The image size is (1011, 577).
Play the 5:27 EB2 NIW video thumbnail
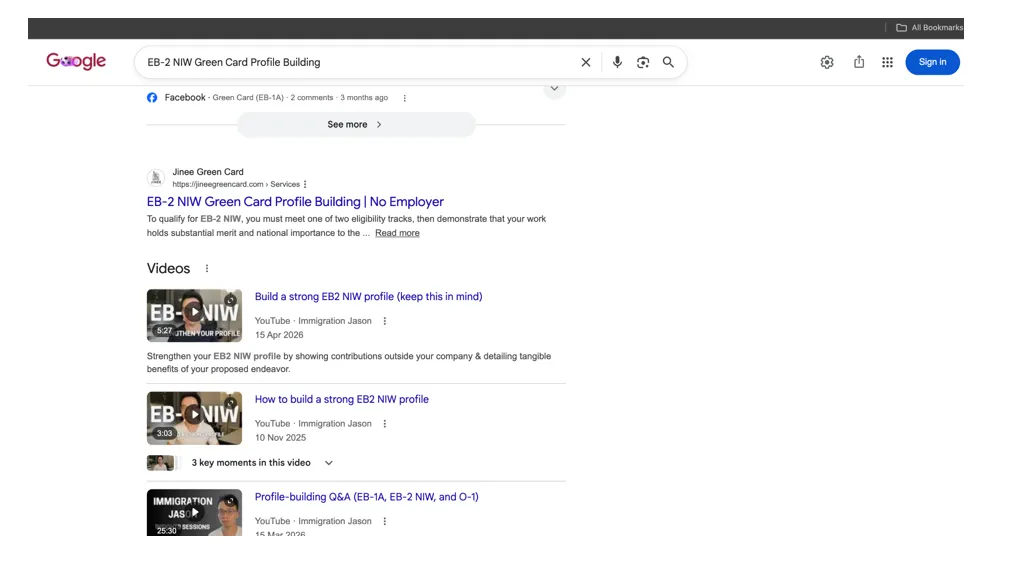(194, 315)
